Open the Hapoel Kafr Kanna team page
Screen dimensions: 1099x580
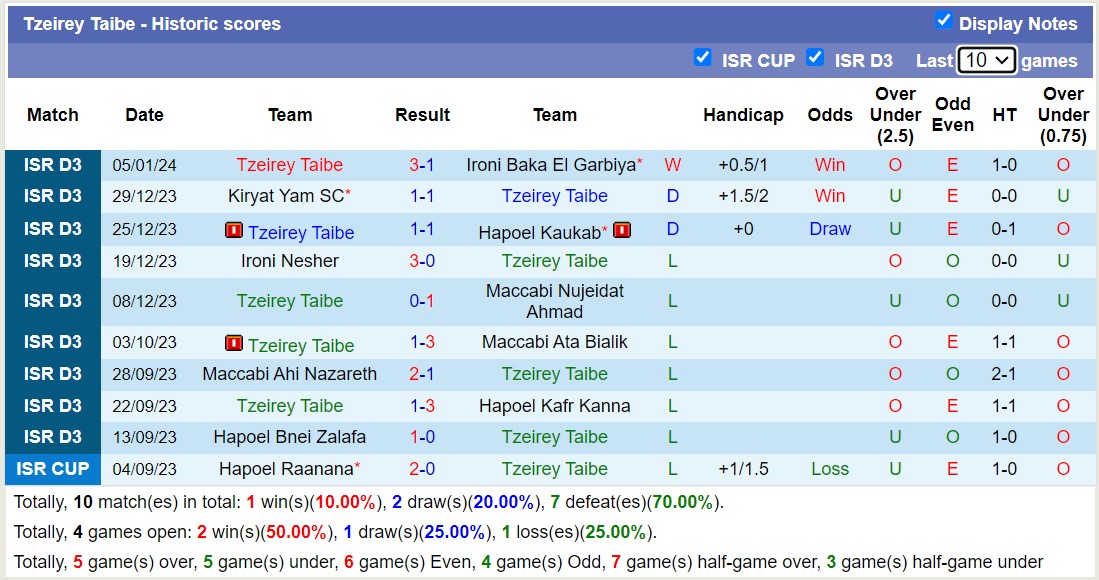[555, 406]
